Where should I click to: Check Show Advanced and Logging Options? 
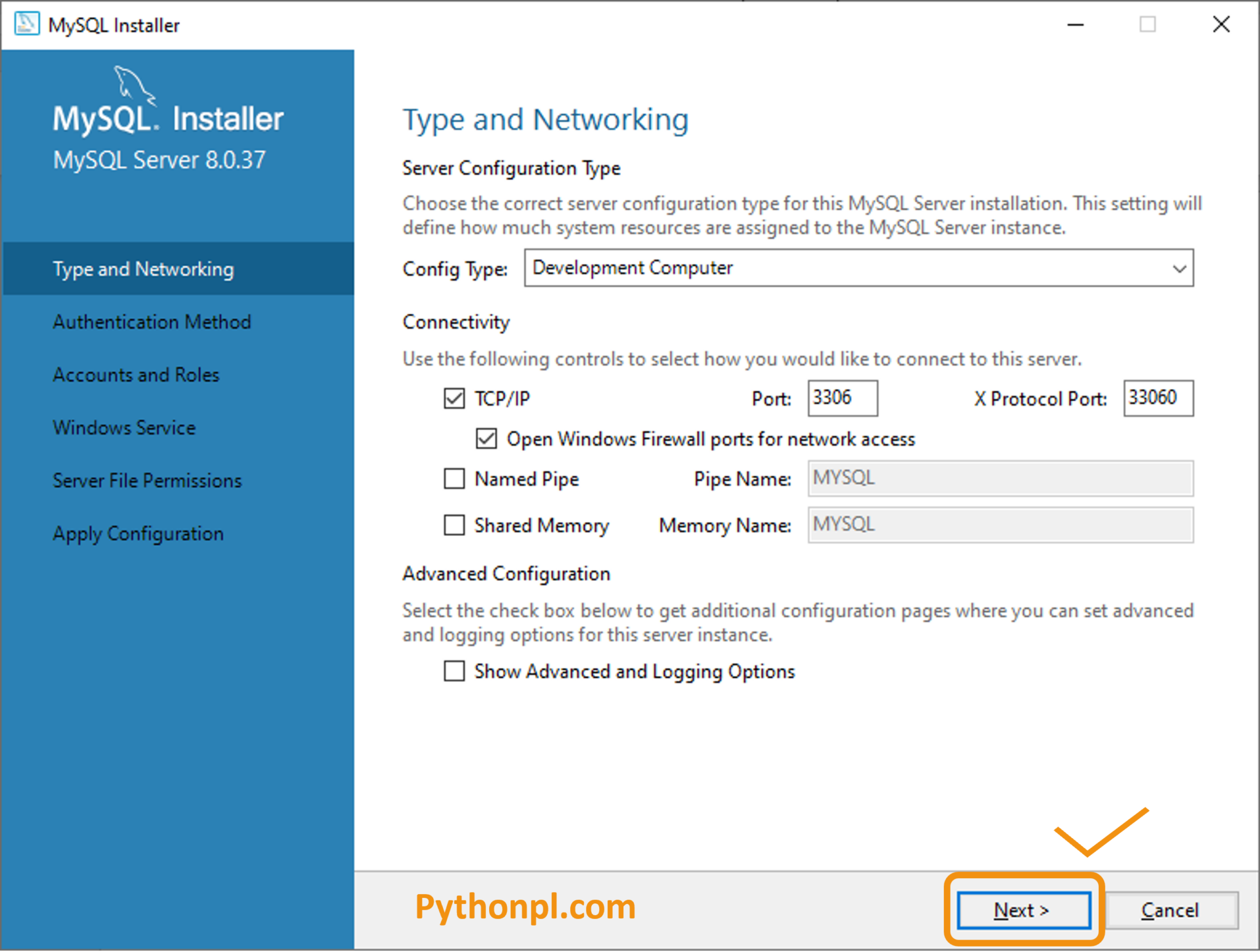(453, 671)
